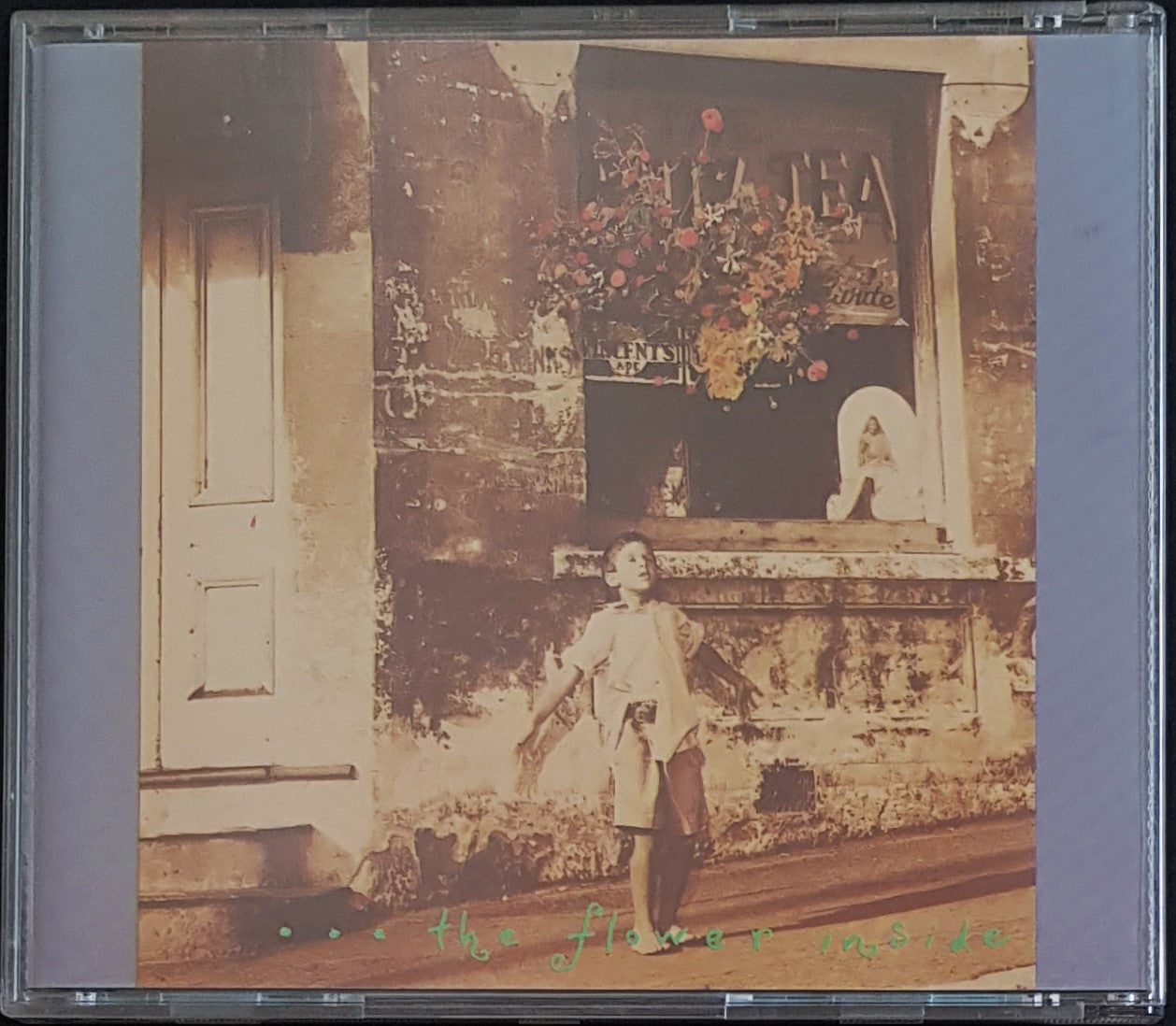This screenshot has height=1026, width=1176.
Task: Click the stone window ledge above the boy
Action: (795, 563)
